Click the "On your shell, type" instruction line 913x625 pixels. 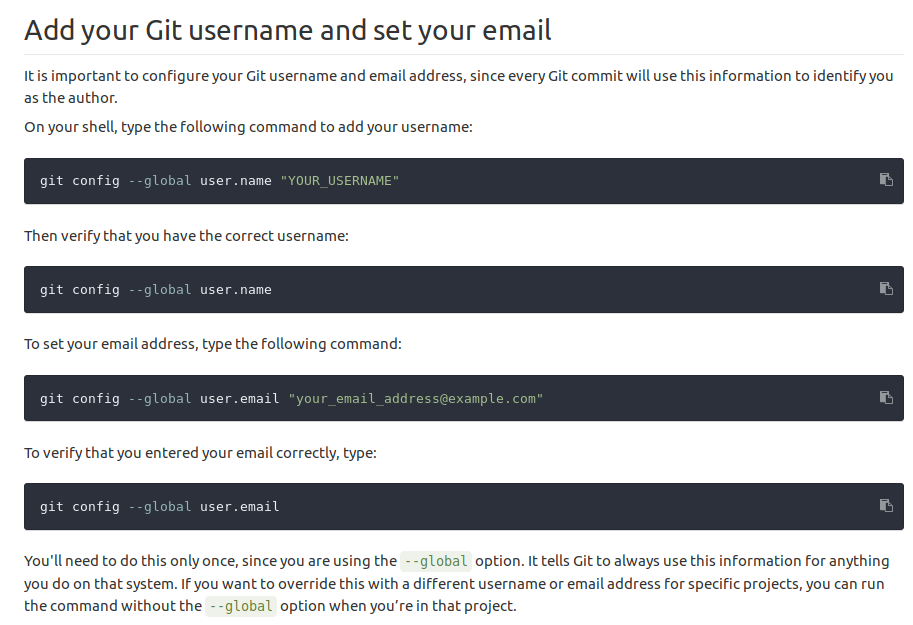tap(248, 127)
